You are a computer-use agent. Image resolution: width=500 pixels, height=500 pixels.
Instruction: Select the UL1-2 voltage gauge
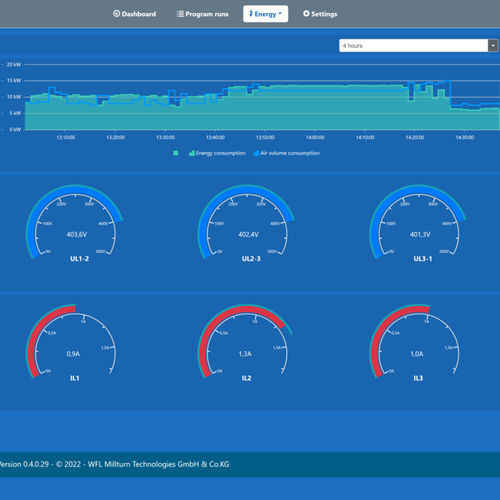click(75, 223)
